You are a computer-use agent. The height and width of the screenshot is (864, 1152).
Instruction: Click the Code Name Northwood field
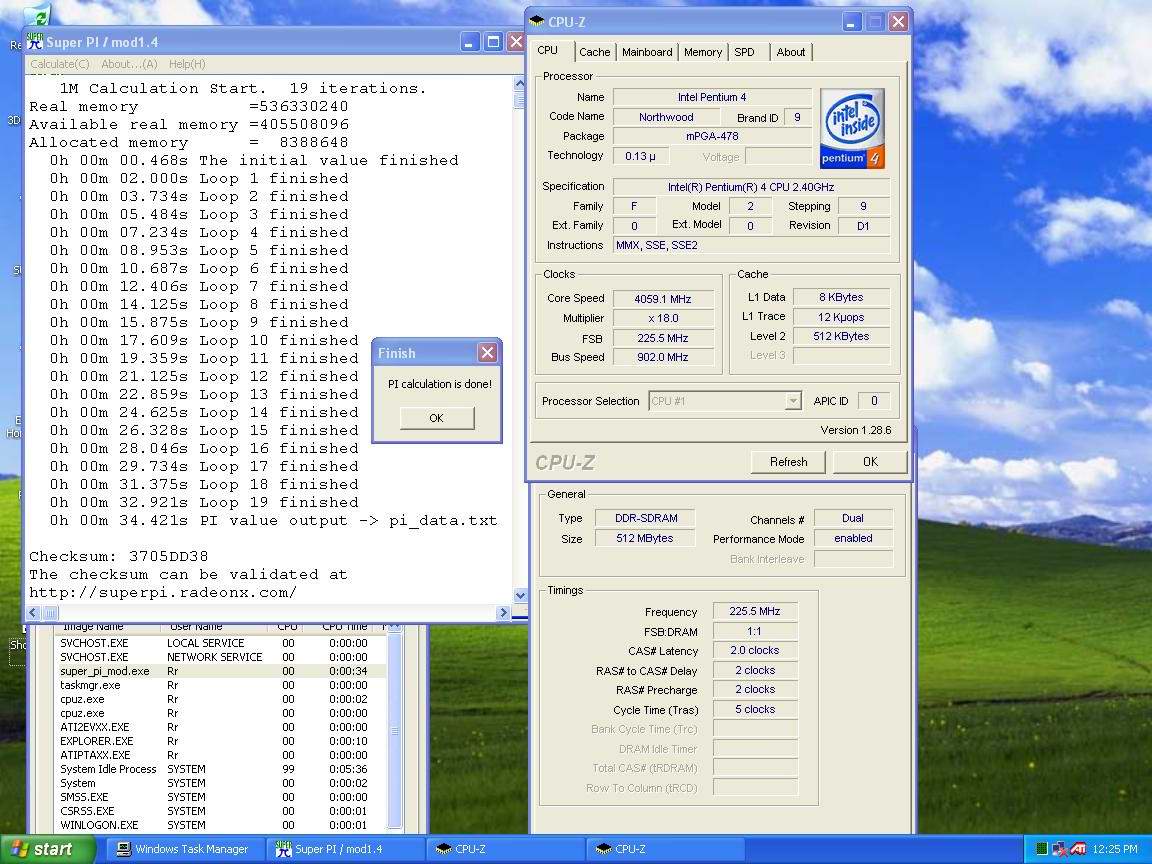tap(666, 117)
